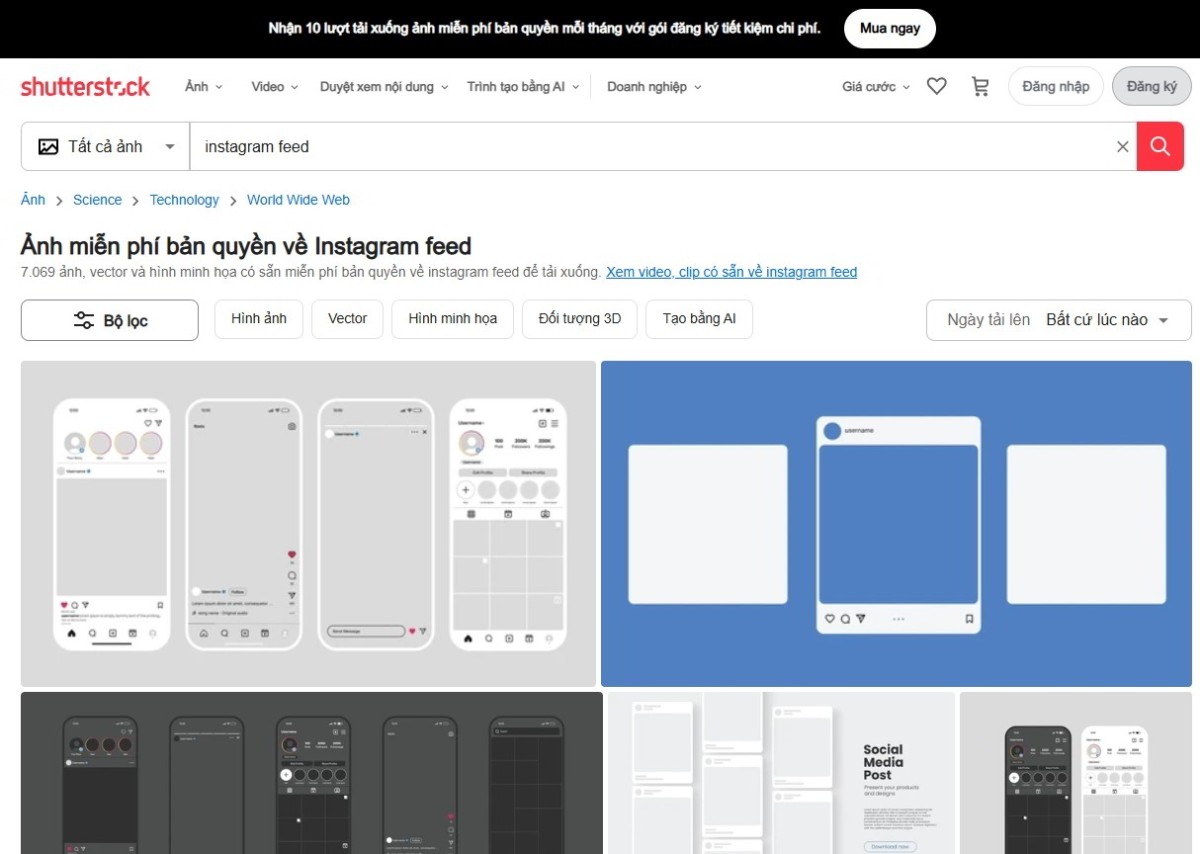Screen dimensions: 1200x854
Task: Expand the Duyệt xem nội dung menu
Action: pos(384,87)
